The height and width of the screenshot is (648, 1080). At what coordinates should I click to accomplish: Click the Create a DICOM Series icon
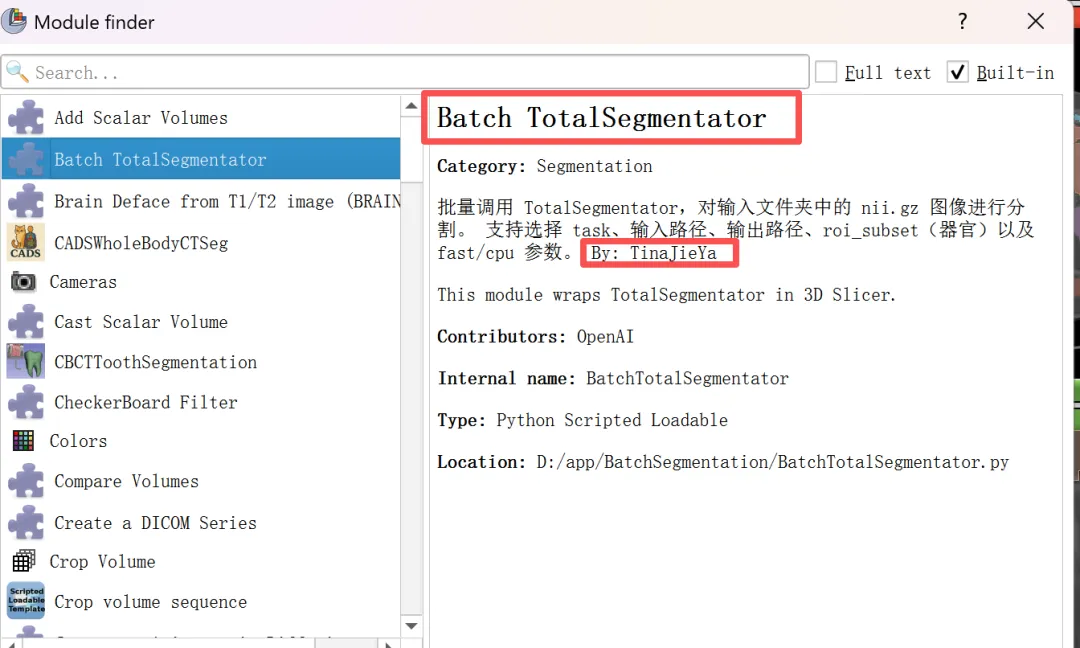[25, 522]
